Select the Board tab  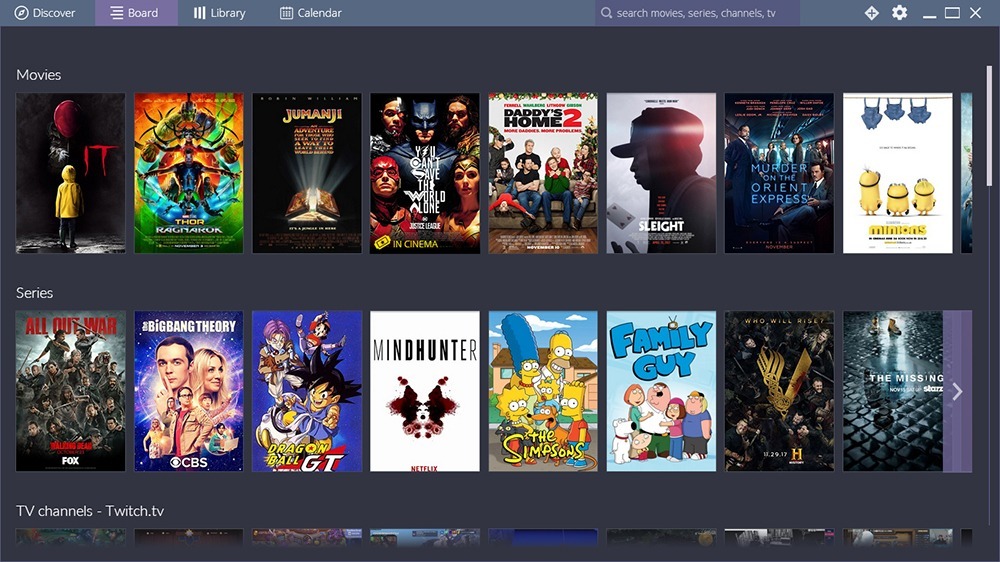pyautogui.click(x=136, y=13)
